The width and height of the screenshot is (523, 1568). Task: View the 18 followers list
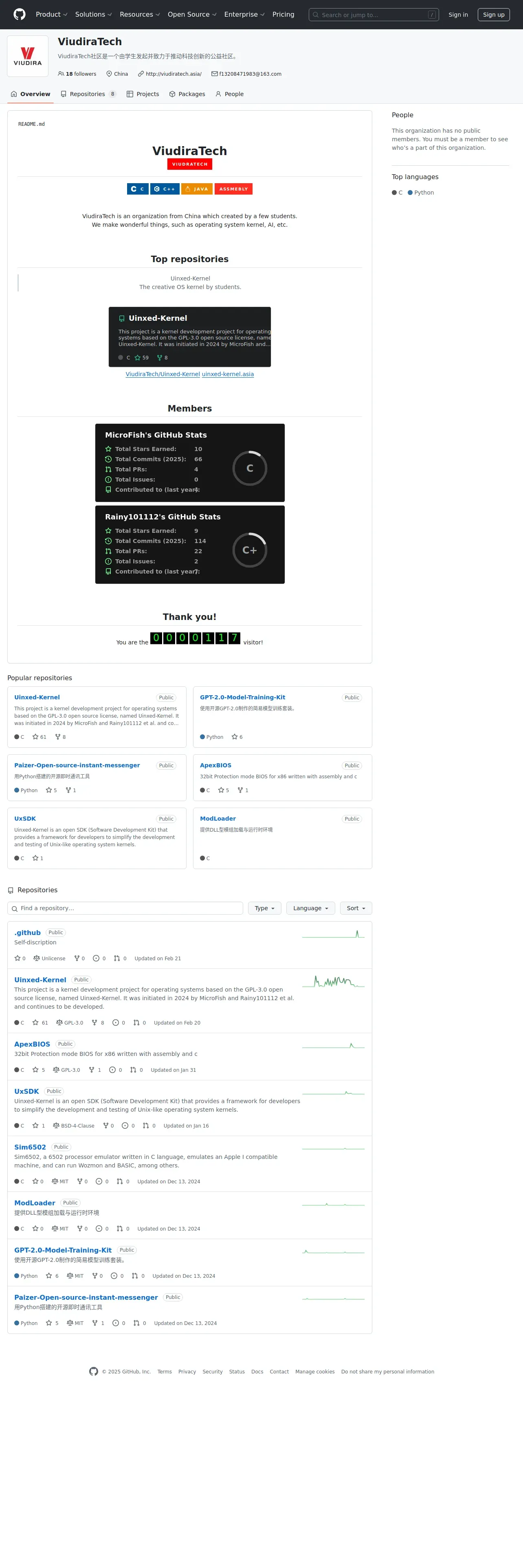[x=77, y=74]
